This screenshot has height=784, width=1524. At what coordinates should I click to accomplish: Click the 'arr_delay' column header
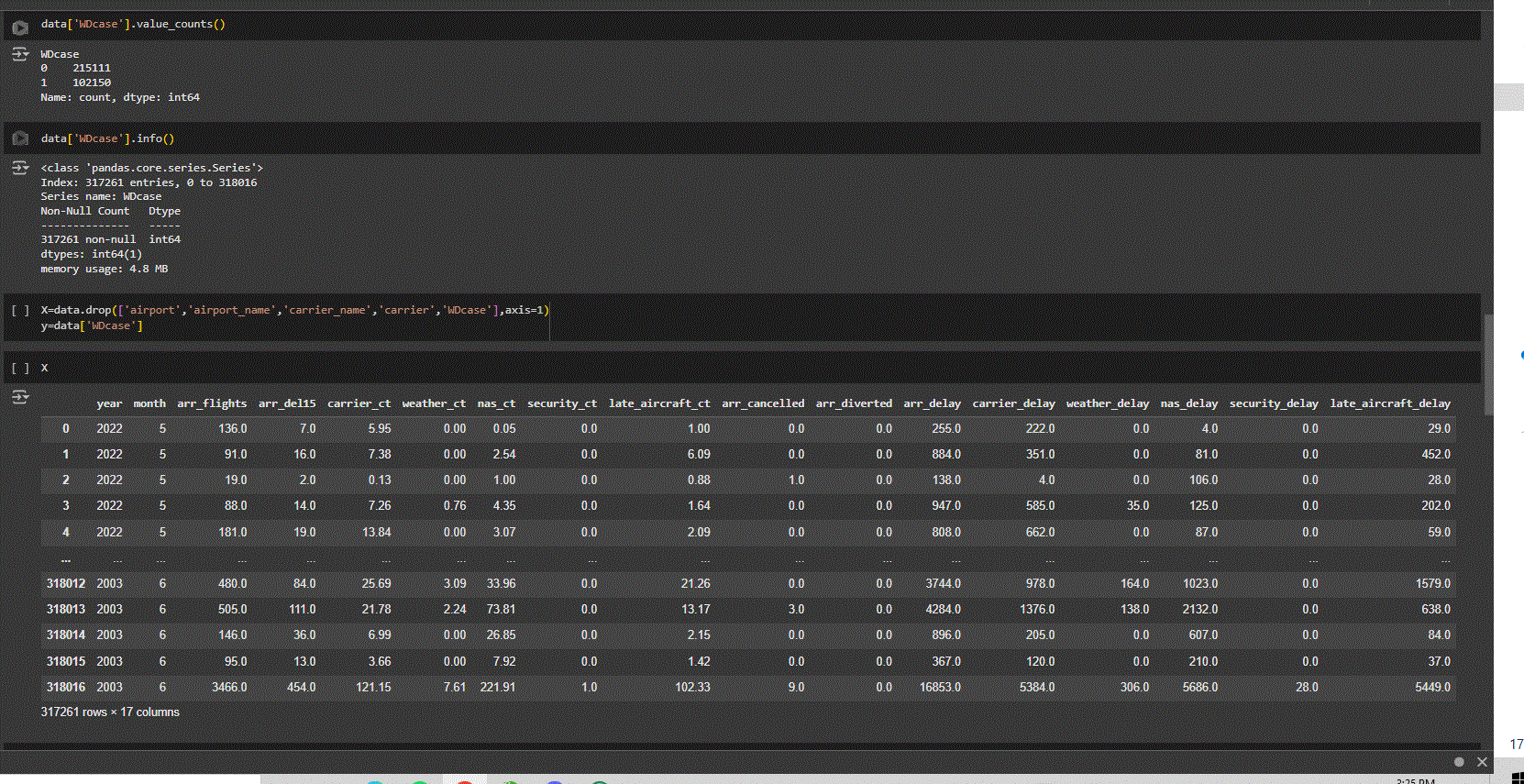pyautogui.click(x=932, y=403)
